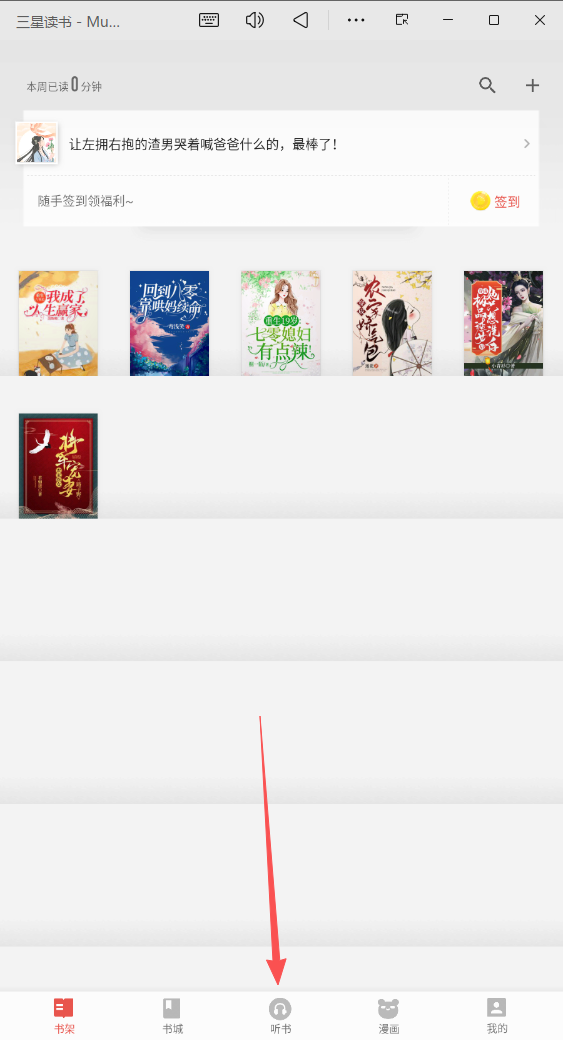The image size is (563, 1040).
Task: Open the search magnifier icon
Action: pyautogui.click(x=487, y=86)
